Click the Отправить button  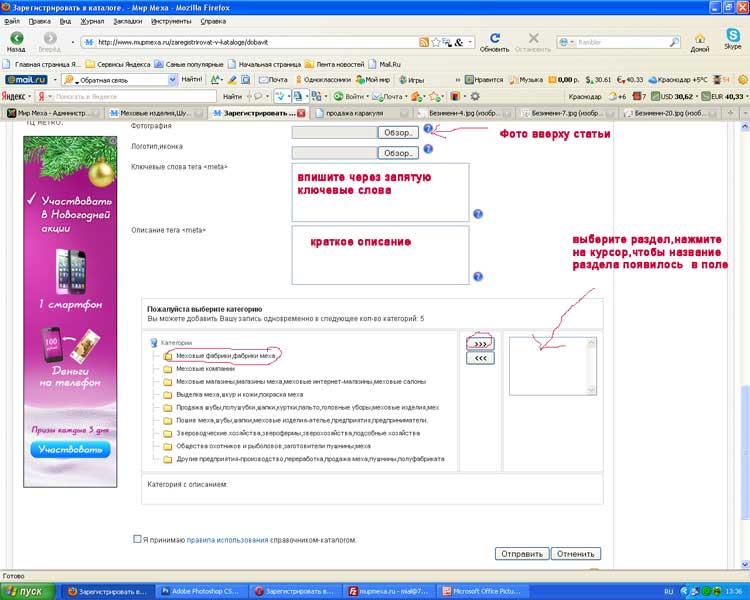tap(521, 553)
